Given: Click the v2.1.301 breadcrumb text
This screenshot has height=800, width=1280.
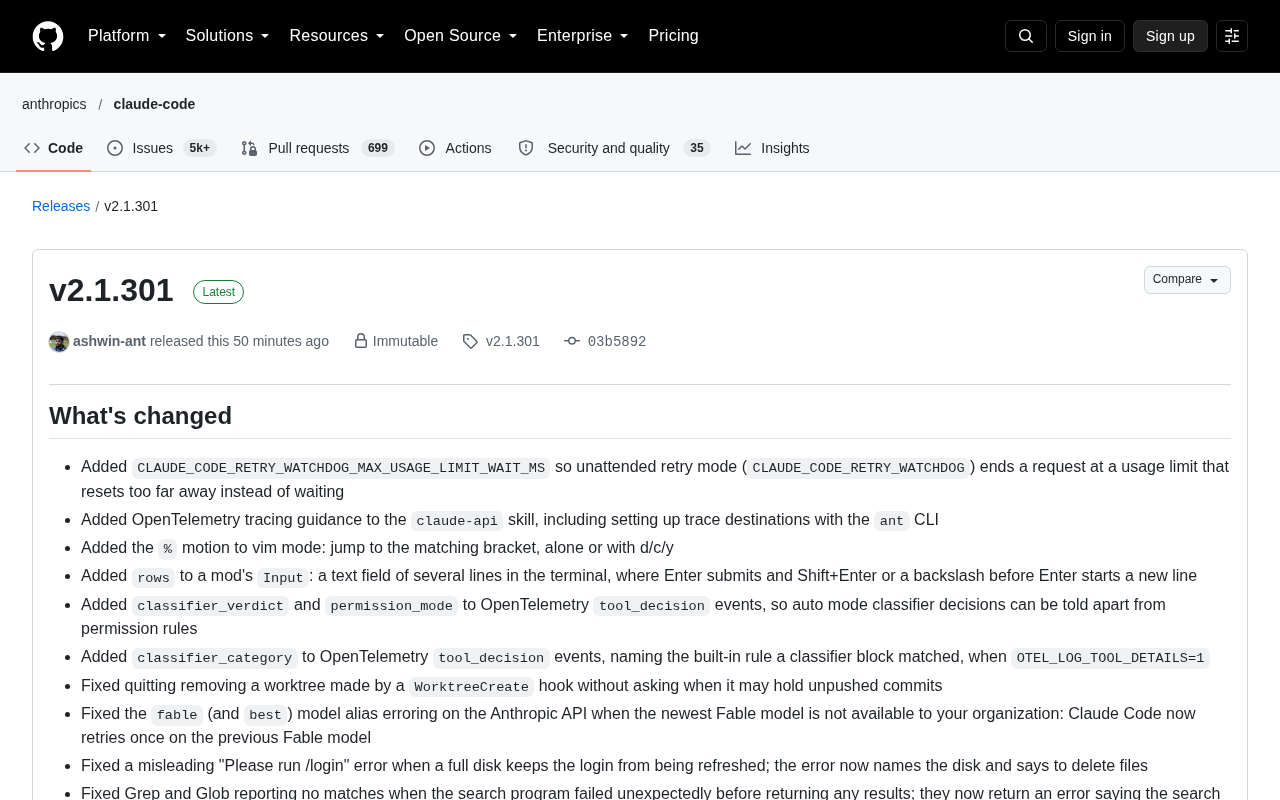Looking at the screenshot, I should pos(131,206).
